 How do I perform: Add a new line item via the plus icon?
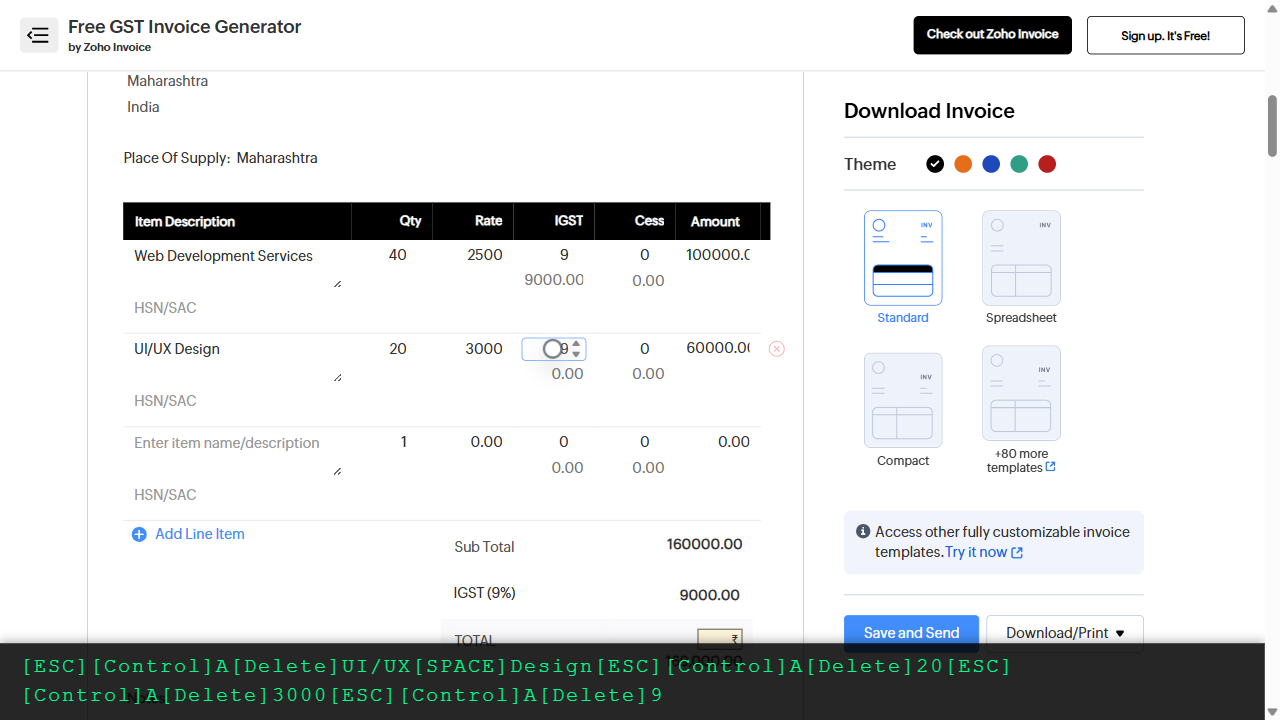(139, 534)
